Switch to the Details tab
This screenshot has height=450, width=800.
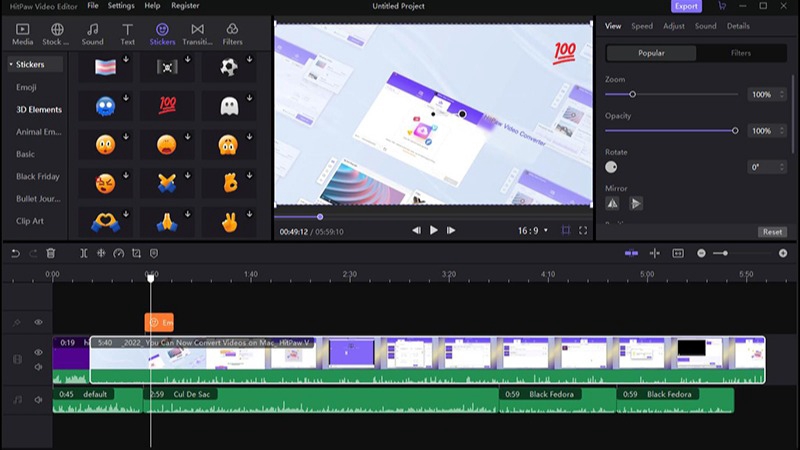click(x=738, y=26)
